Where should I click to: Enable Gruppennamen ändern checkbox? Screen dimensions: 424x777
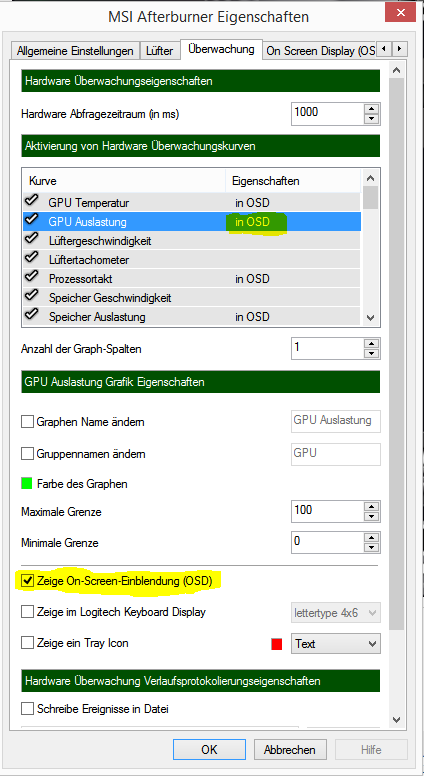(x=27, y=453)
